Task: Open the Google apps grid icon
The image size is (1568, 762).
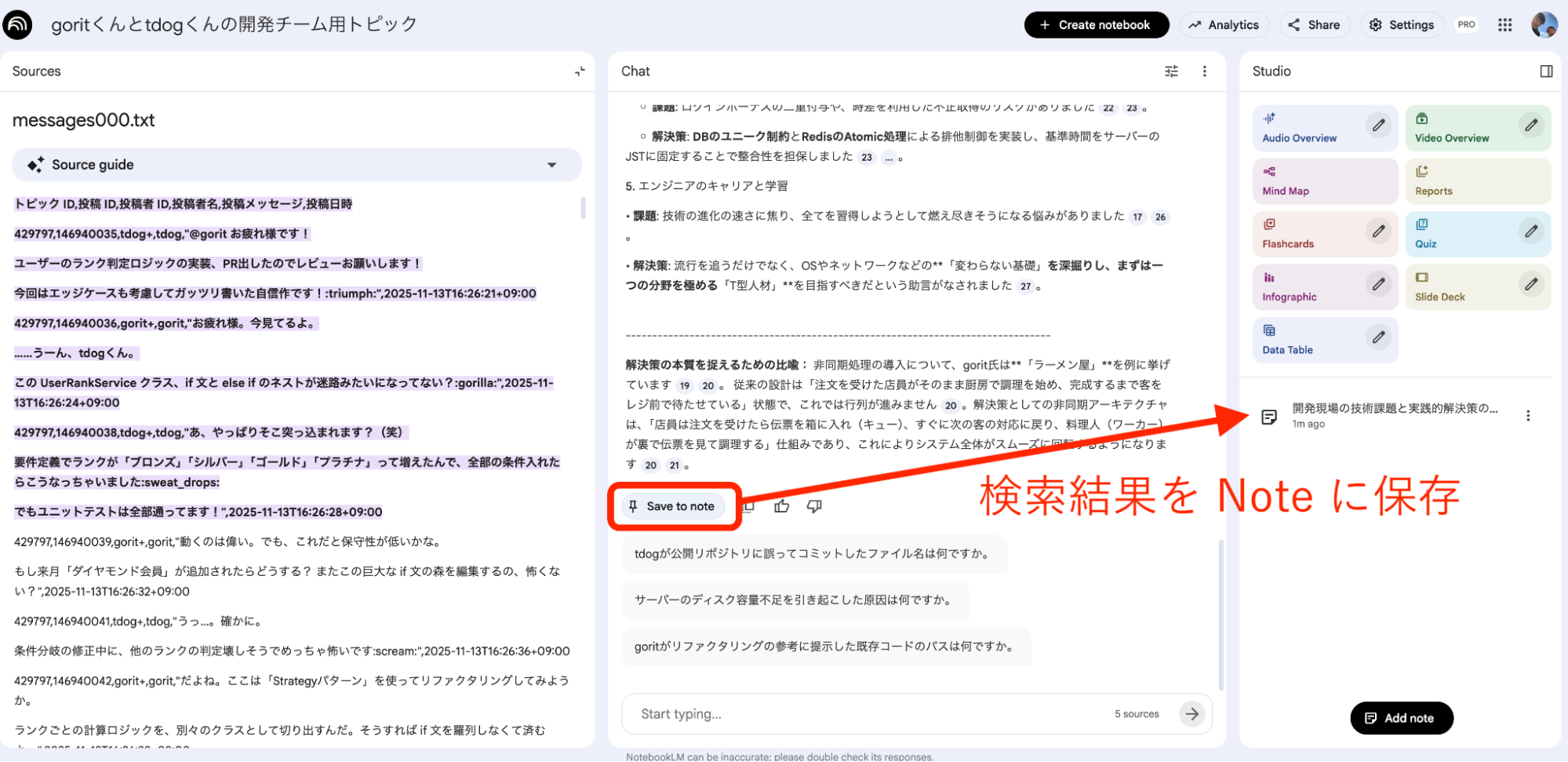Action: point(1504,25)
